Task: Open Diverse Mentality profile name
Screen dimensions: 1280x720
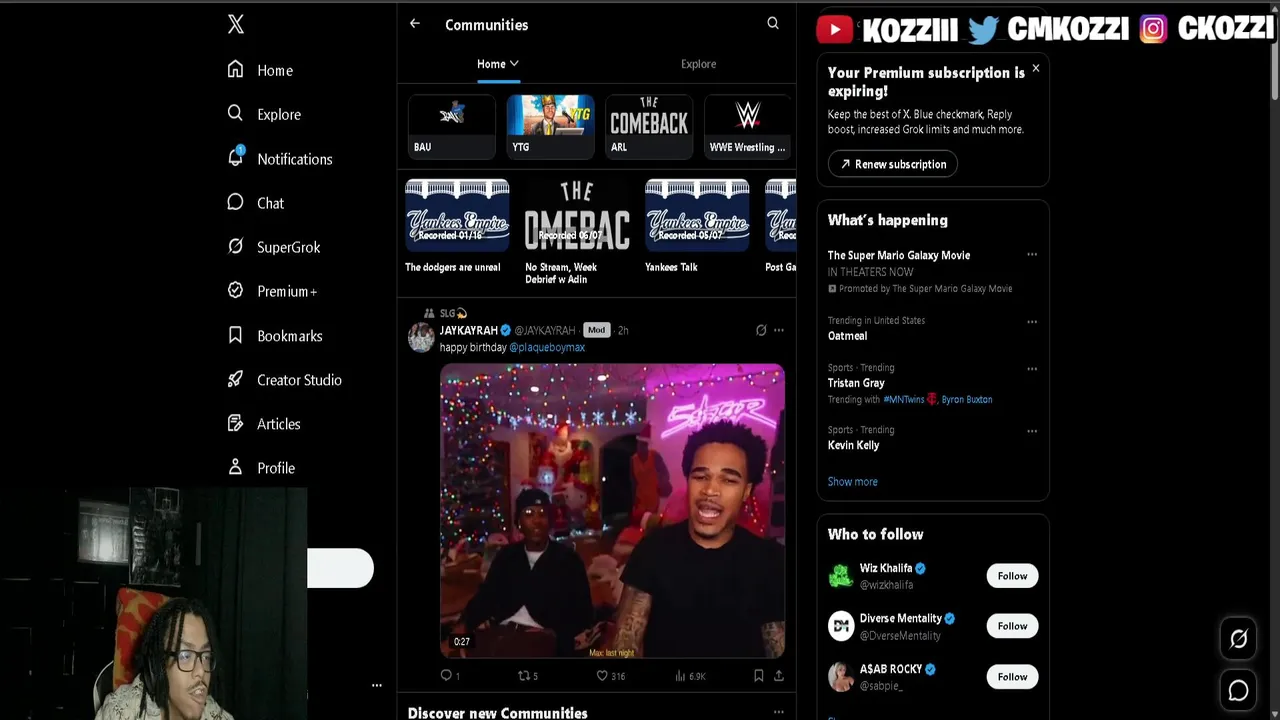Action: pos(900,618)
